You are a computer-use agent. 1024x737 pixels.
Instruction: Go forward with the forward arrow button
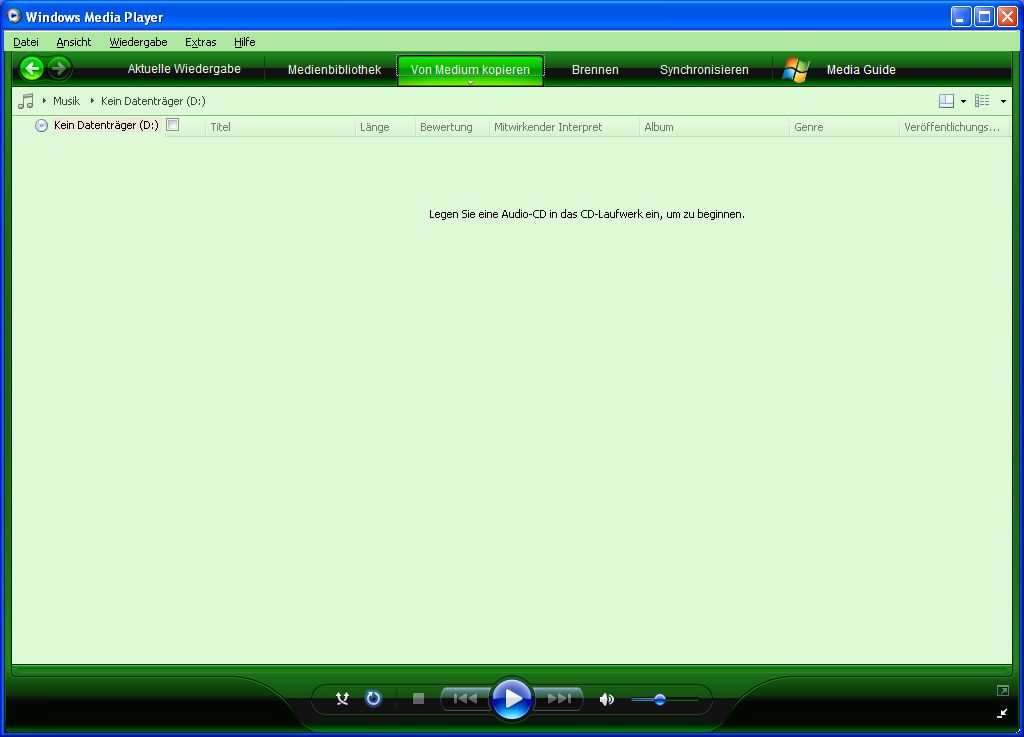(59, 68)
